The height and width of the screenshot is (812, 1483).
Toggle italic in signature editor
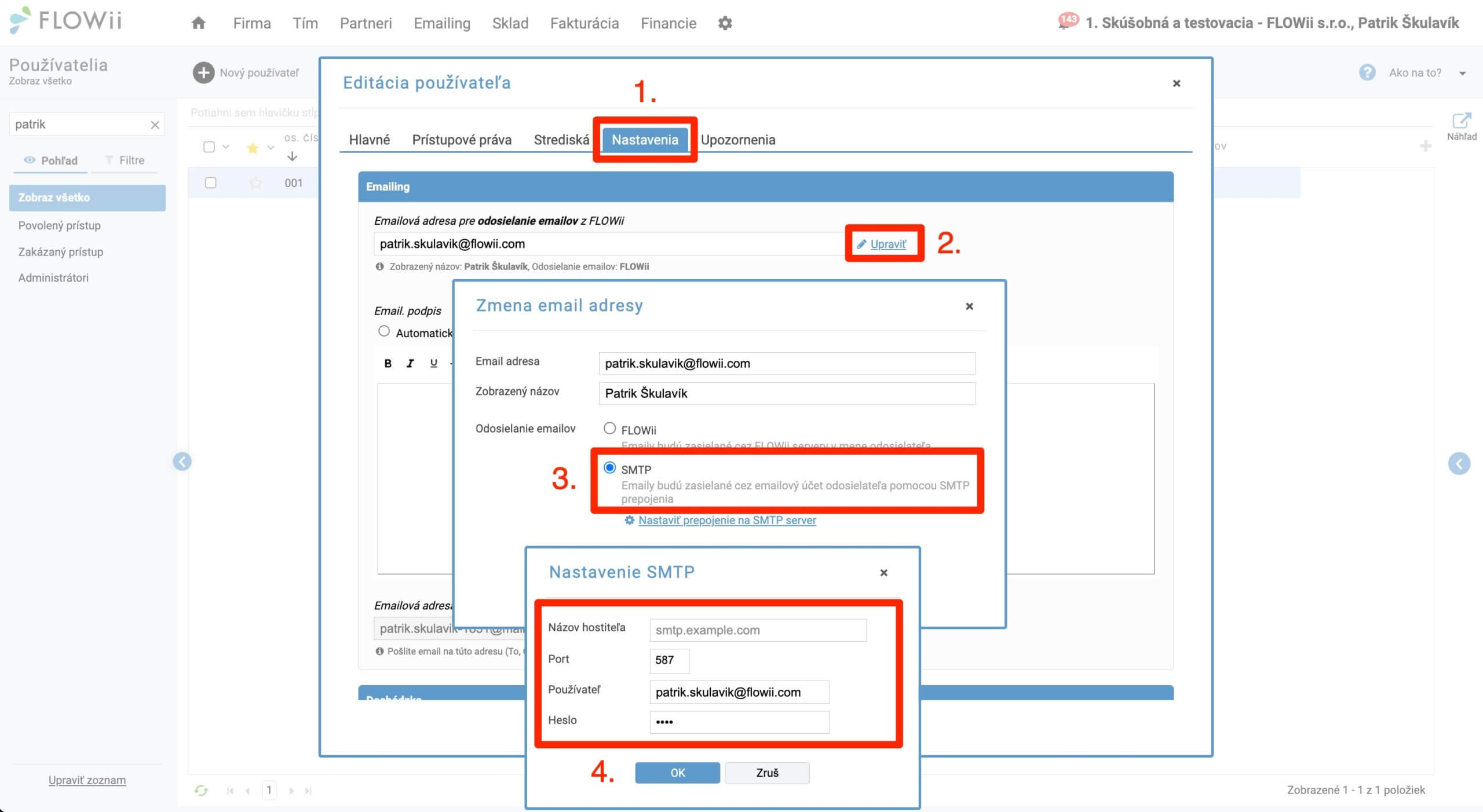click(x=410, y=363)
